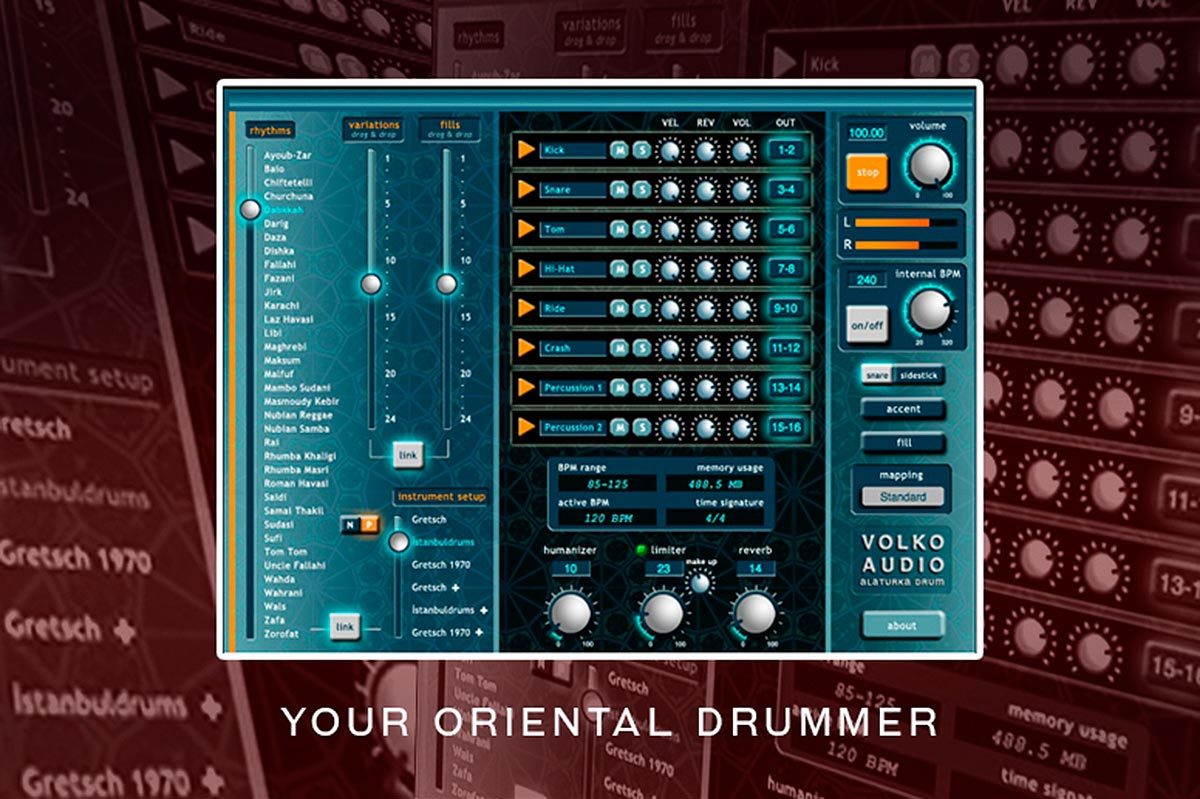The image size is (1200, 799).
Task: Click the internal BPM knob
Action: pos(930,312)
